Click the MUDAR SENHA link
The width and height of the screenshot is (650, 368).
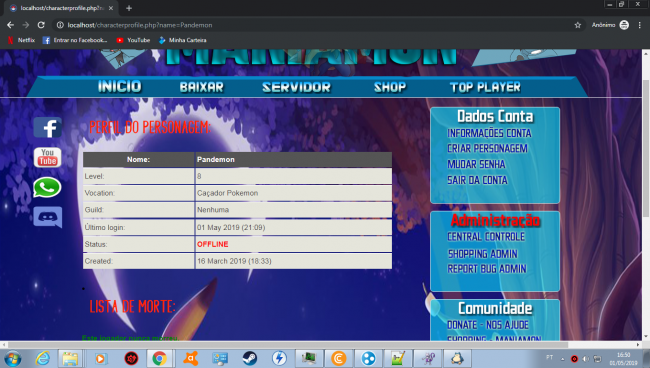(476, 164)
